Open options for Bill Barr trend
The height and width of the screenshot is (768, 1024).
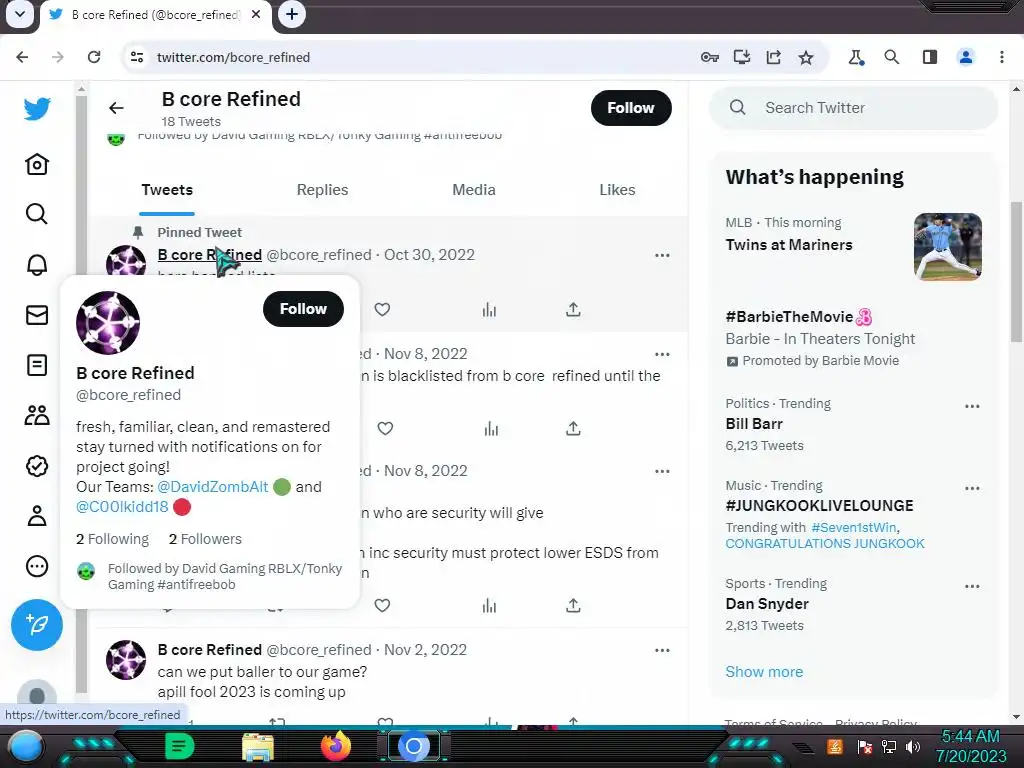tap(972, 406)
